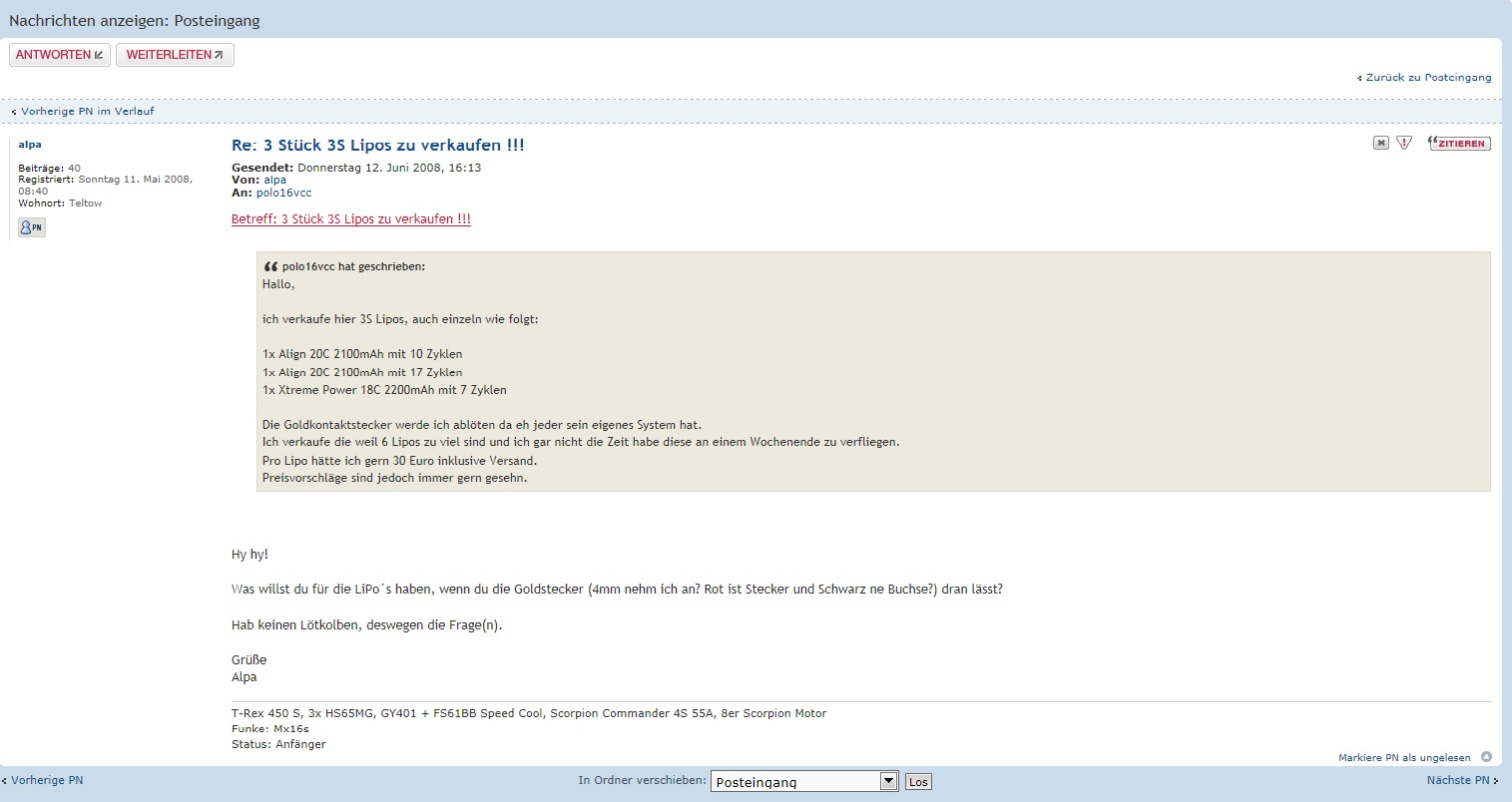Select the text 'Wohnort: Teltow'

click(x=60, y=203)
